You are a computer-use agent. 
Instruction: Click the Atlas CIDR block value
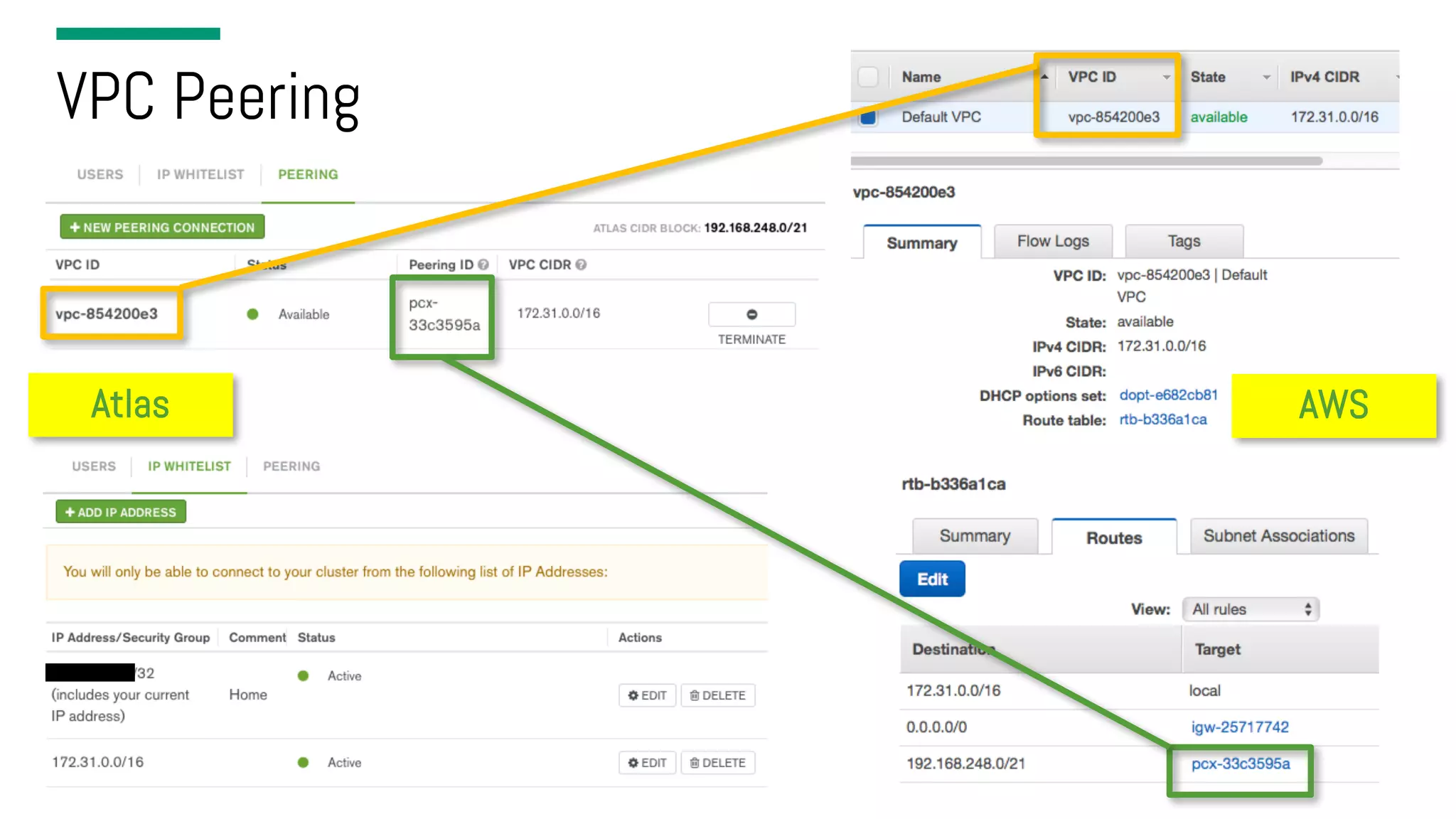point(756,227)
